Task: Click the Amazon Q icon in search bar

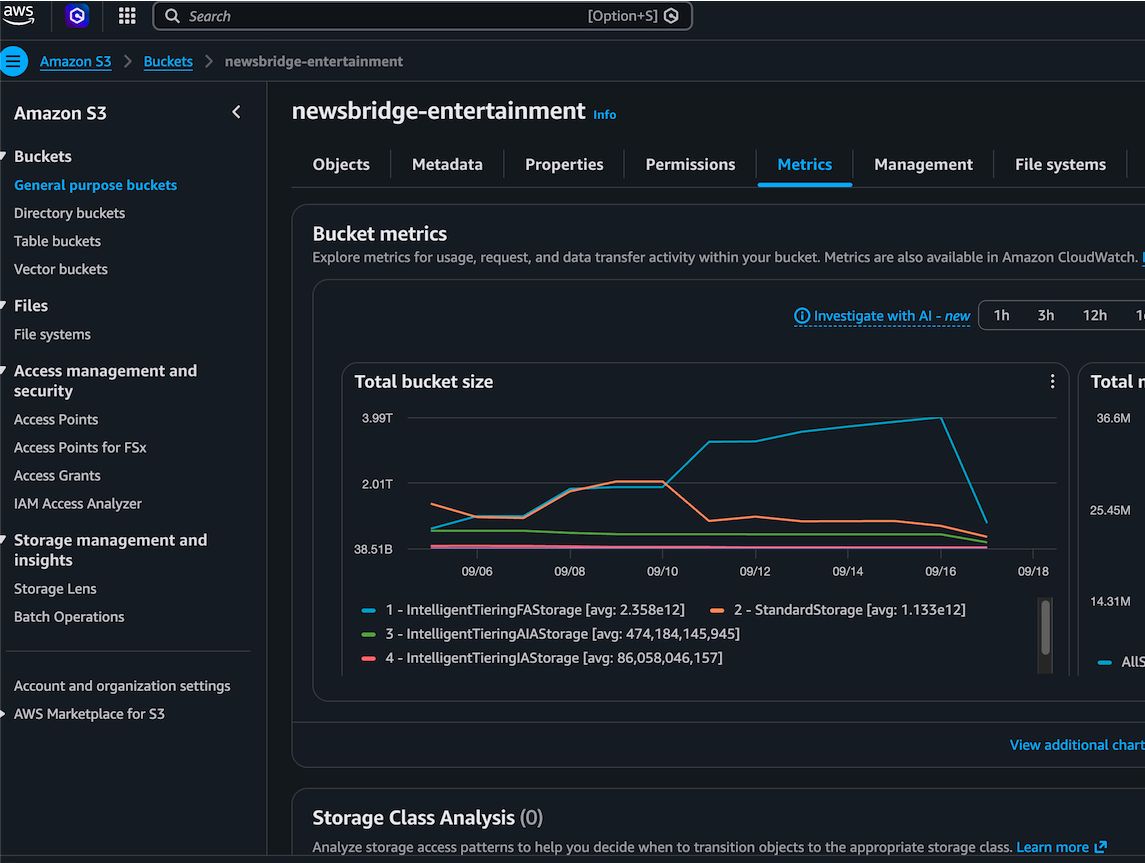Action: click(x=671, y=16)
